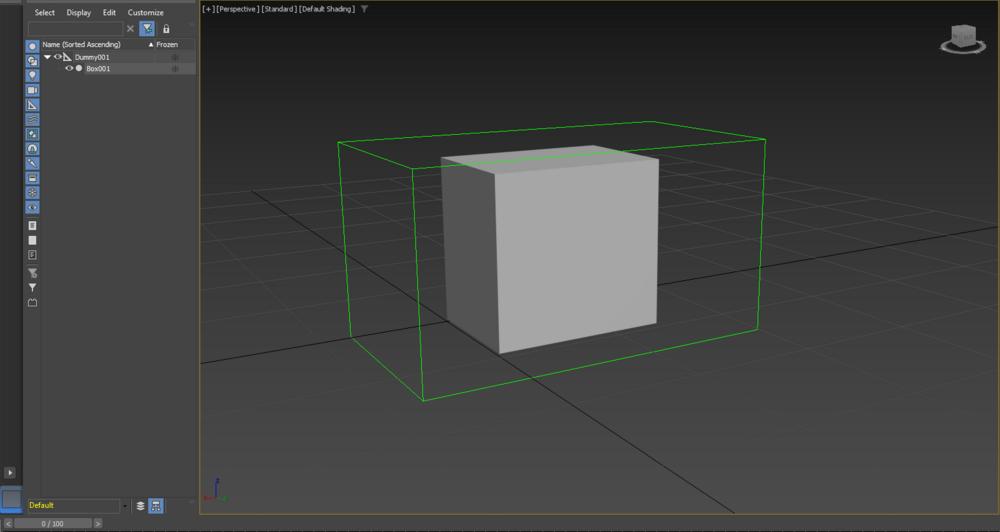Toggle the Display Cameras filter icon
Image resolution: width=1000 pixels, height=532 pixels.
pos(33,91)
